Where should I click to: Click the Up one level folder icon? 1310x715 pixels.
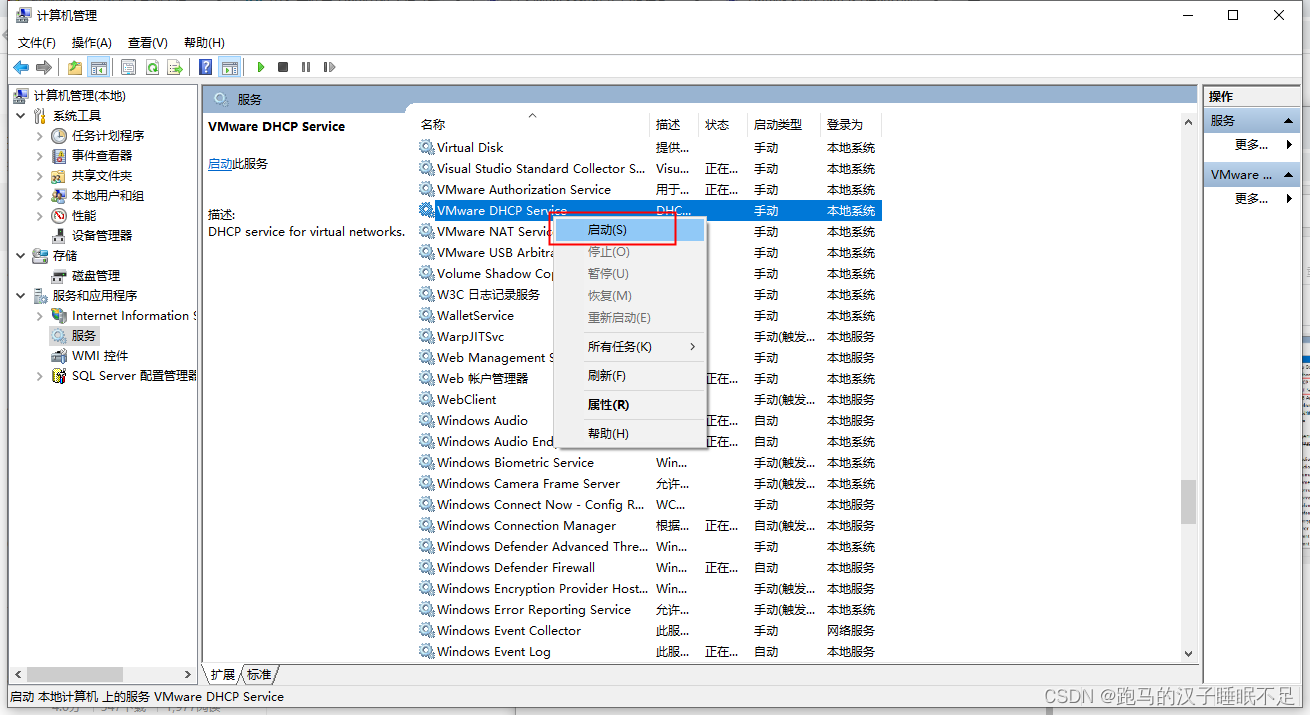tap(75, 67)
